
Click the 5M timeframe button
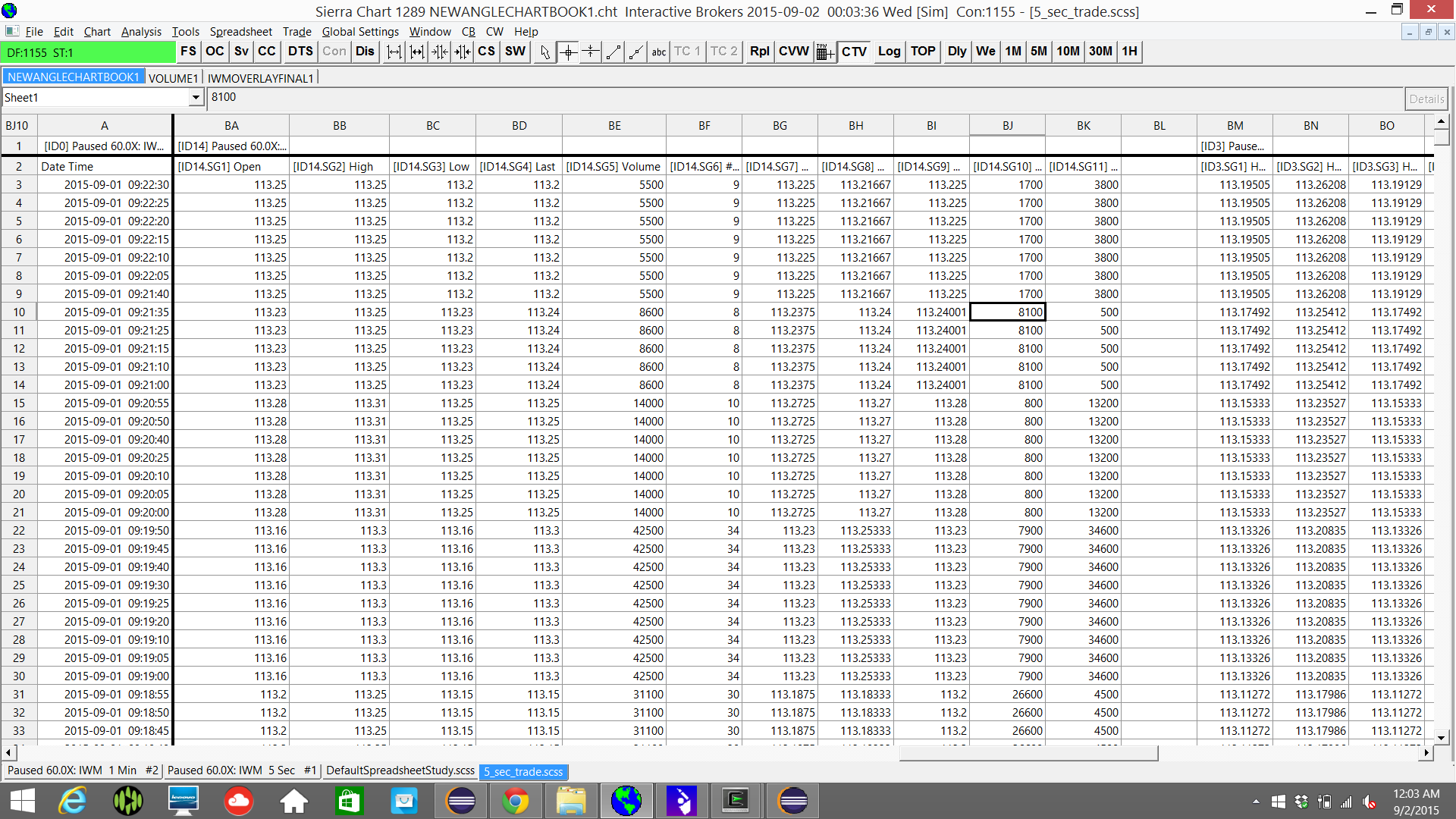(x=1038, y=52)
